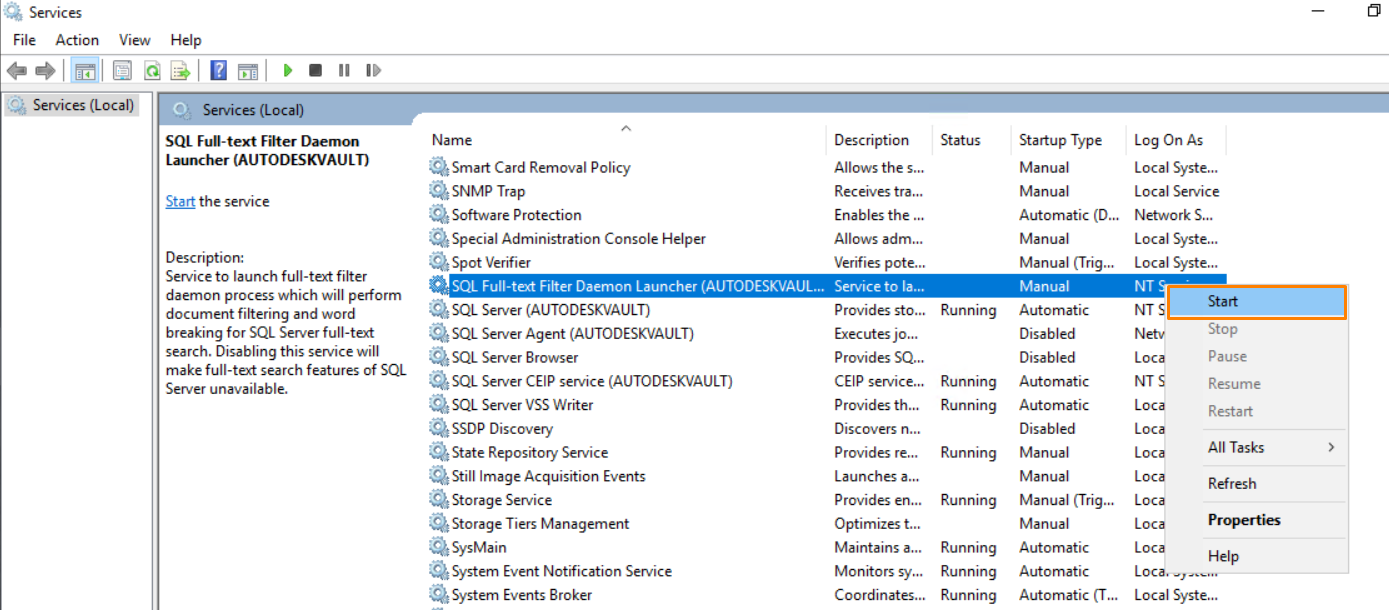This screenshot has height=610, width=1389.
Task: Select the SQL Server VSS Writer service
Action: pos(522,405)
